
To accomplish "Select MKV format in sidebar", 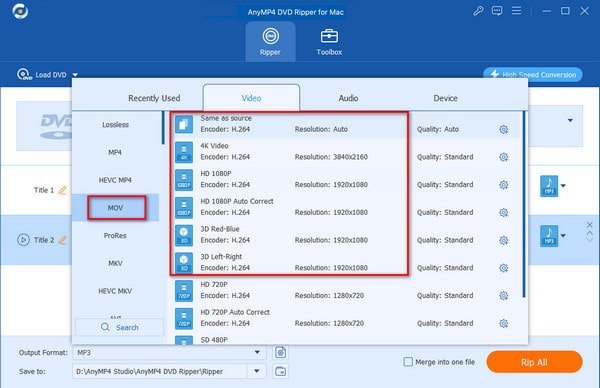I will (115, 263).
